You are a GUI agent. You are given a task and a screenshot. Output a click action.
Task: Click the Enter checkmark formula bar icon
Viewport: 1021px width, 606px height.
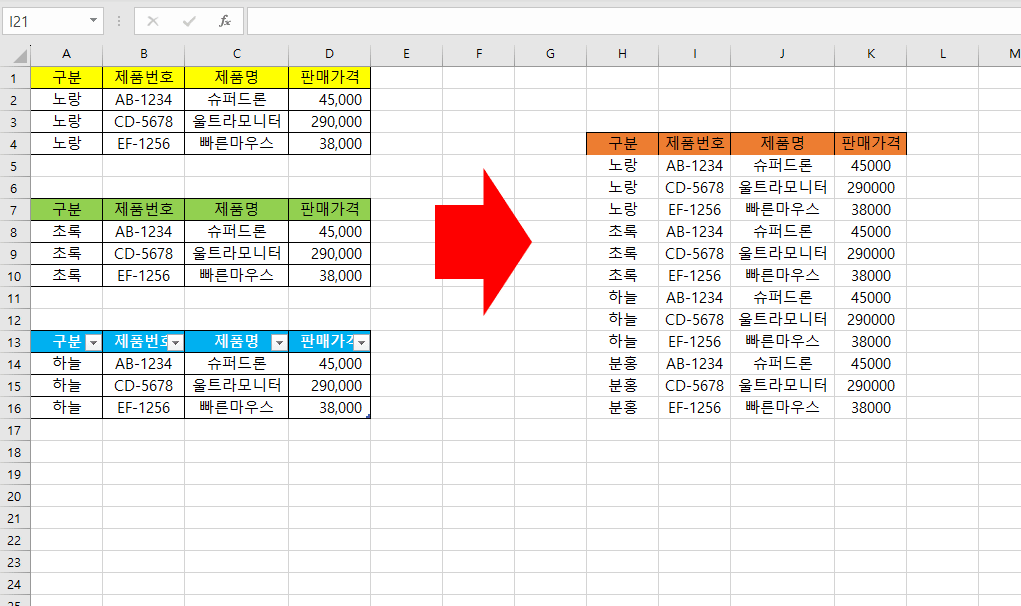[189, 21]
